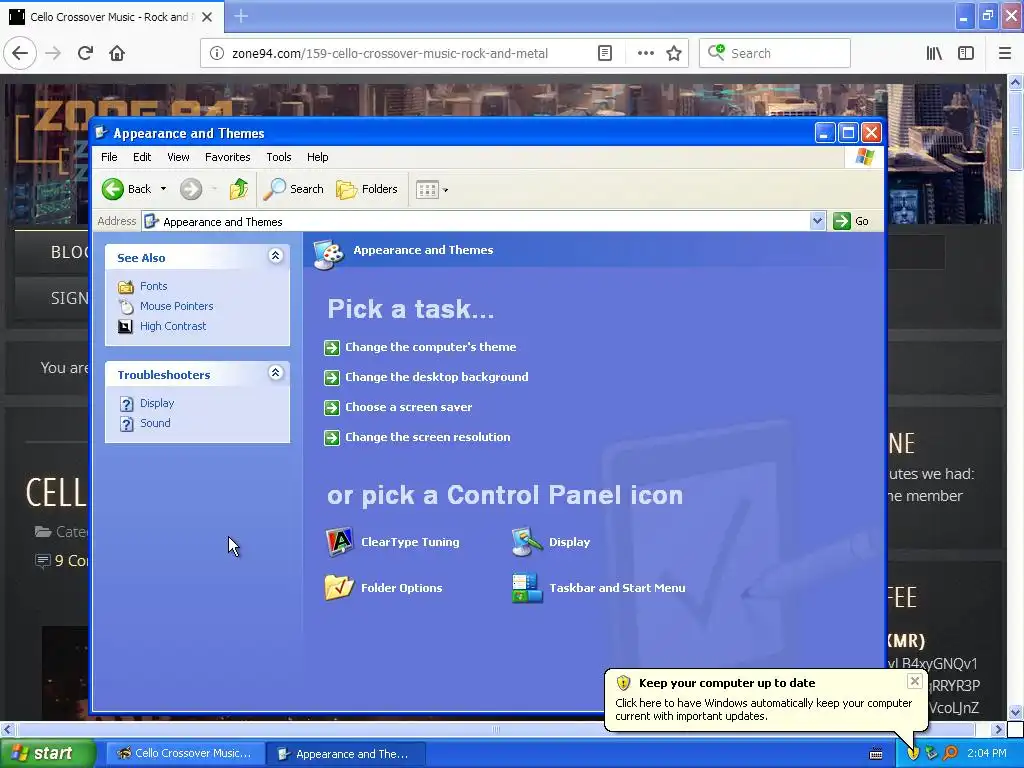Click Appearance and Themes taskbar button

coord(345,754)
